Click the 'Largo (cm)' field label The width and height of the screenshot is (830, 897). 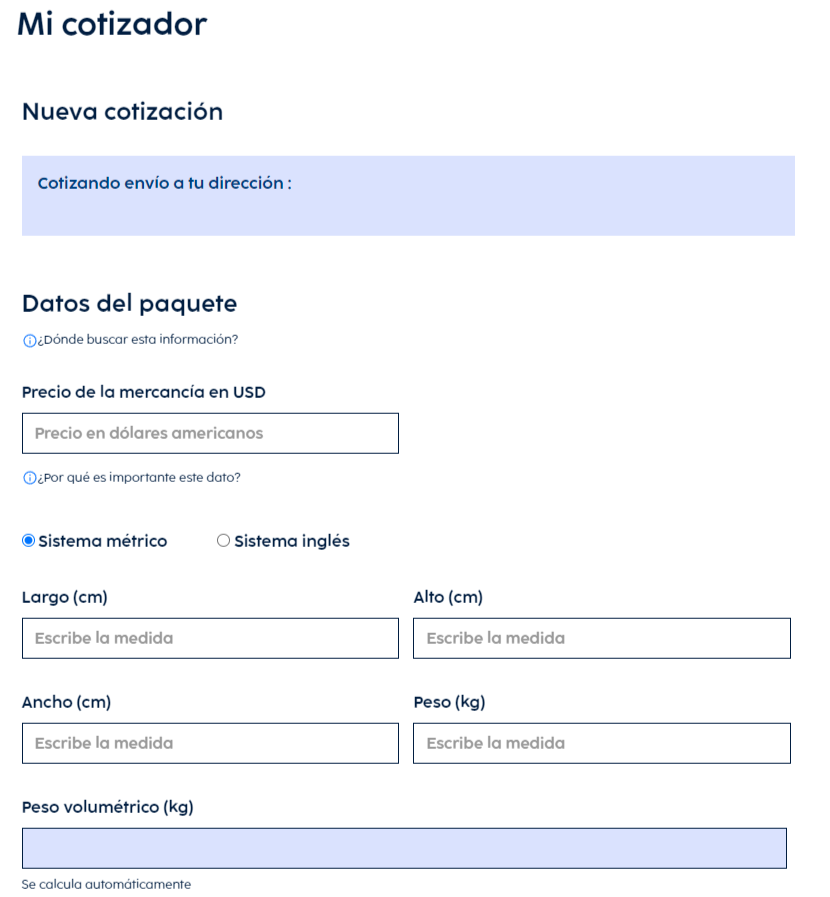point(65,598)
